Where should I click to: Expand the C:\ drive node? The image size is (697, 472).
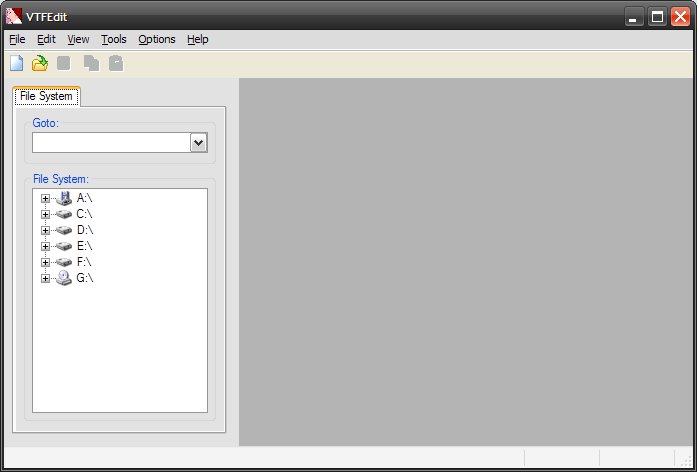[x=45, y=214]
